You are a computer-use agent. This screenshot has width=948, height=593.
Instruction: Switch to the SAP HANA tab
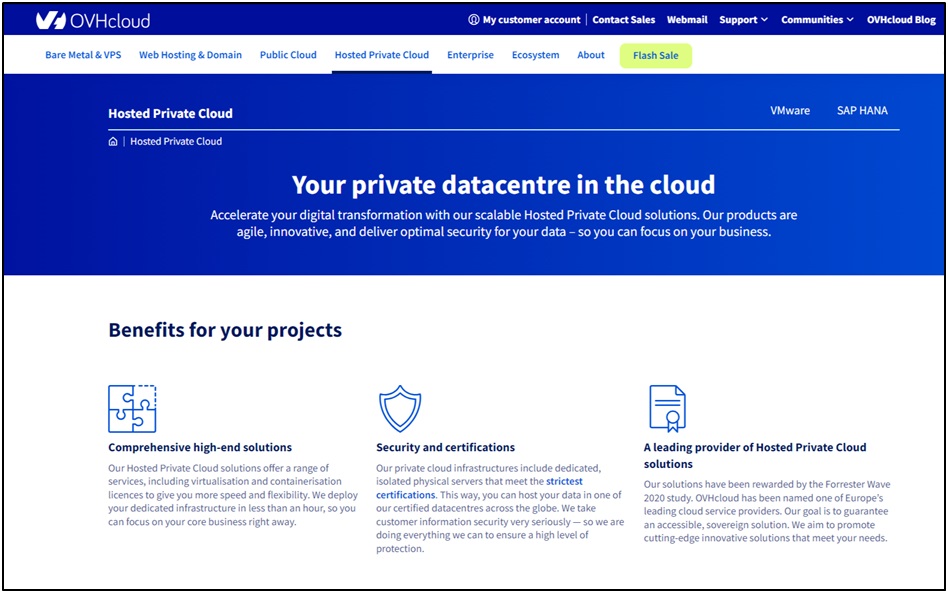tap(862, 111)
